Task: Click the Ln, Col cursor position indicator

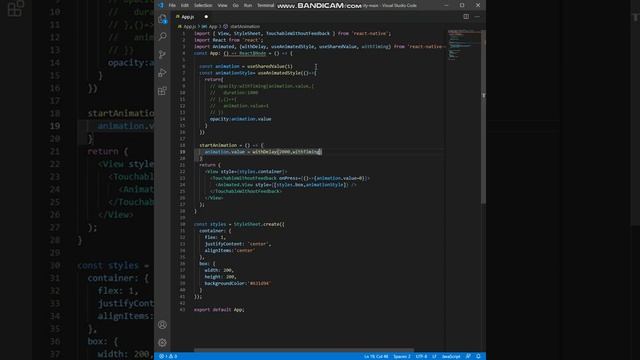Action: coord(376,356)
